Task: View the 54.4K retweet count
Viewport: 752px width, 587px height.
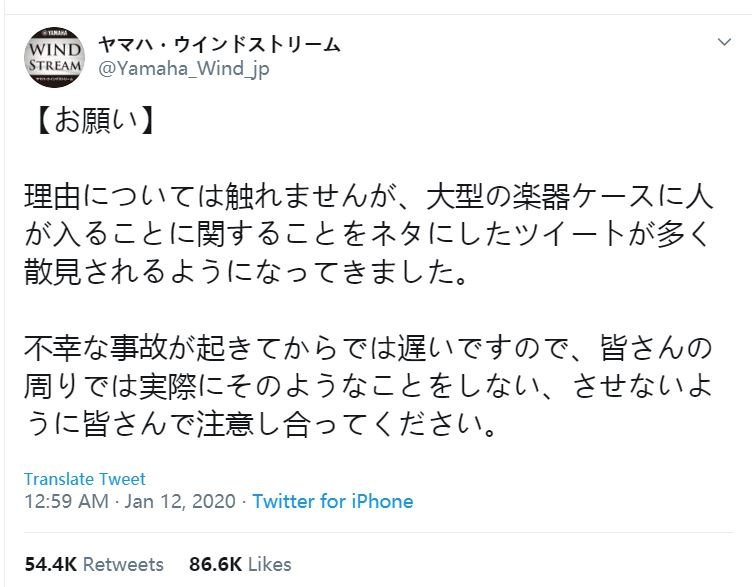Action: [x=49, y=564]
